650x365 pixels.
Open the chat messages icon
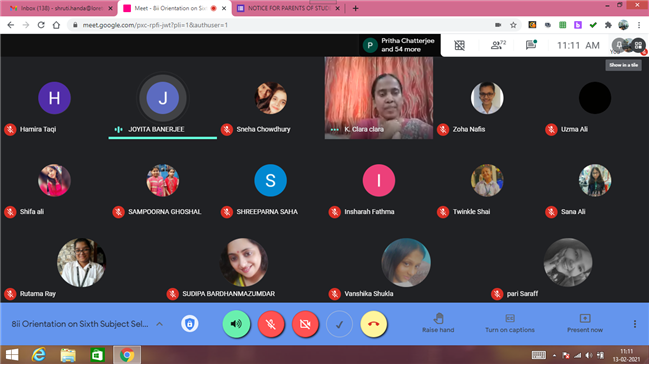point(531,44)
